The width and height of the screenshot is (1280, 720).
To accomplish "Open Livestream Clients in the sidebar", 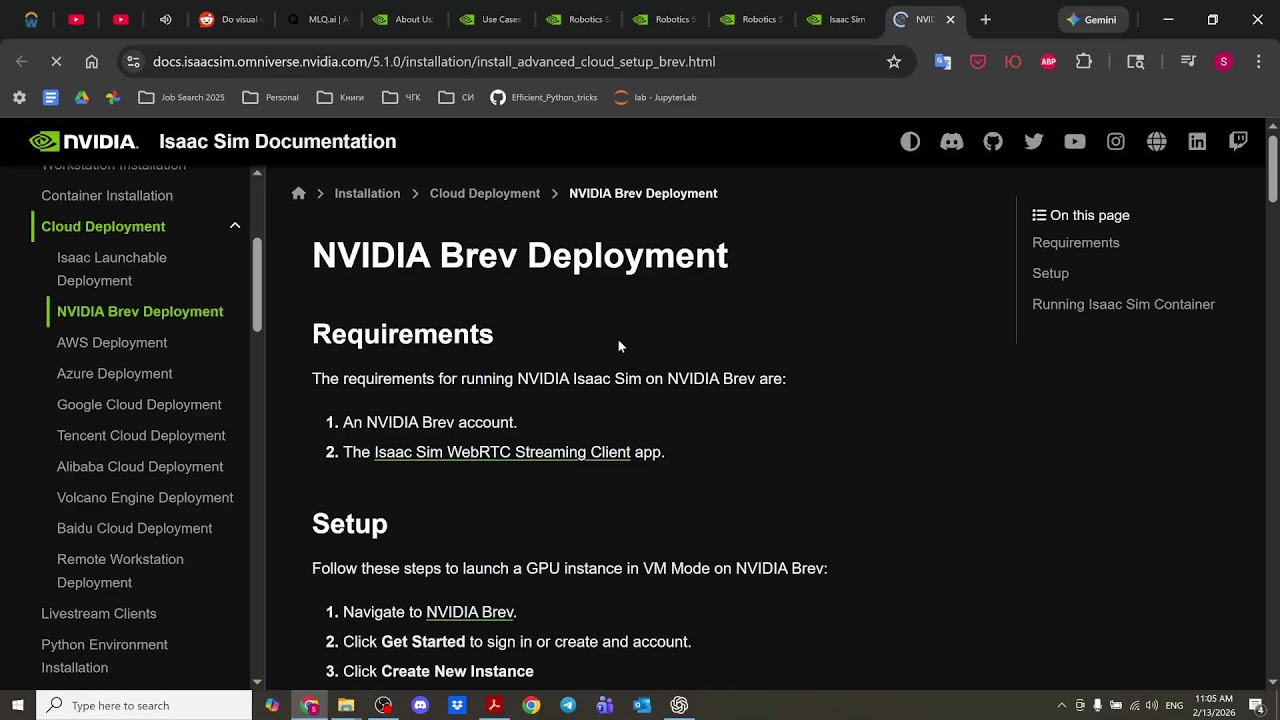I will click(99, 614).
